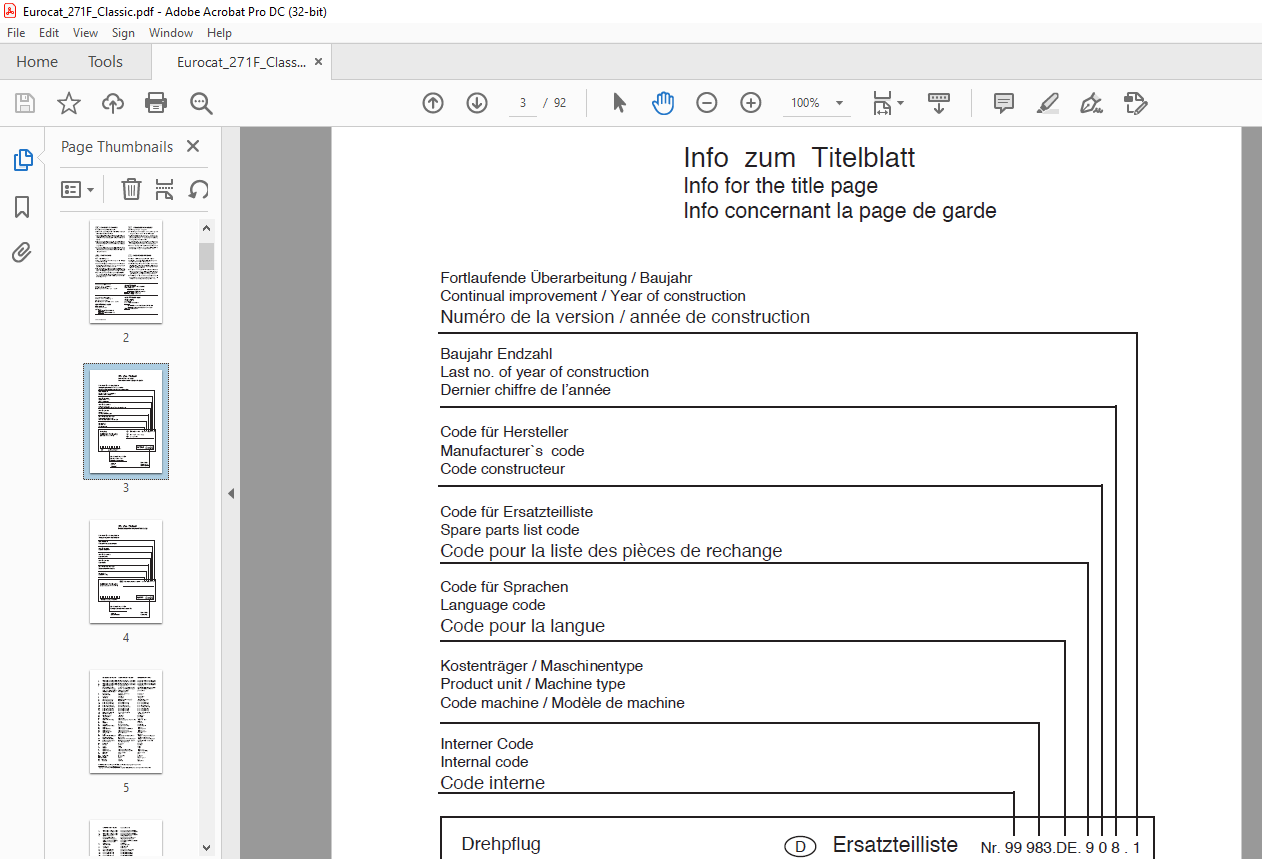Click the 'Info zum Titelblatt' heading

click(x=799, y=158)
